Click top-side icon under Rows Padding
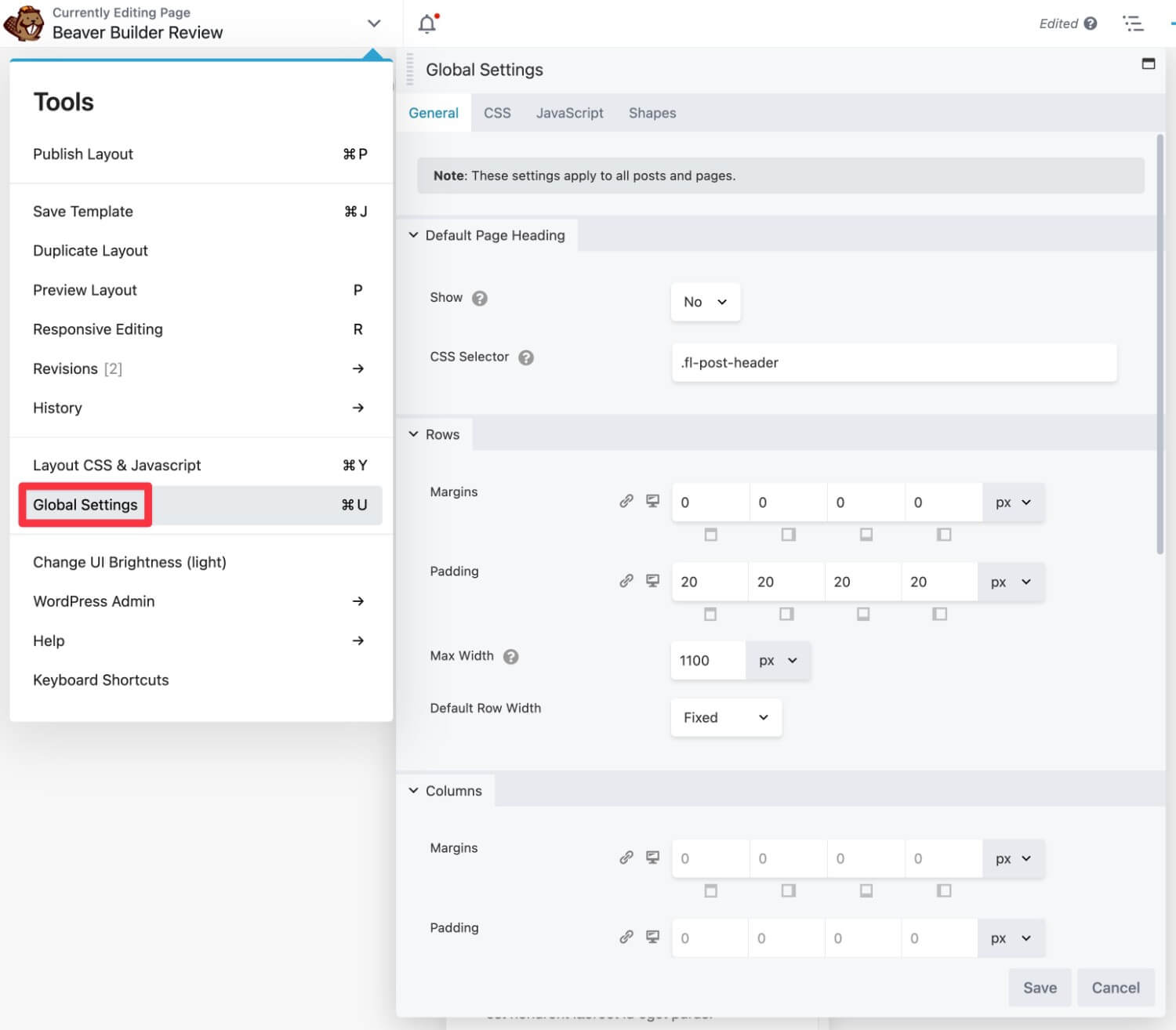This screenshot has height=1030, width=1176. pos(710,614)
